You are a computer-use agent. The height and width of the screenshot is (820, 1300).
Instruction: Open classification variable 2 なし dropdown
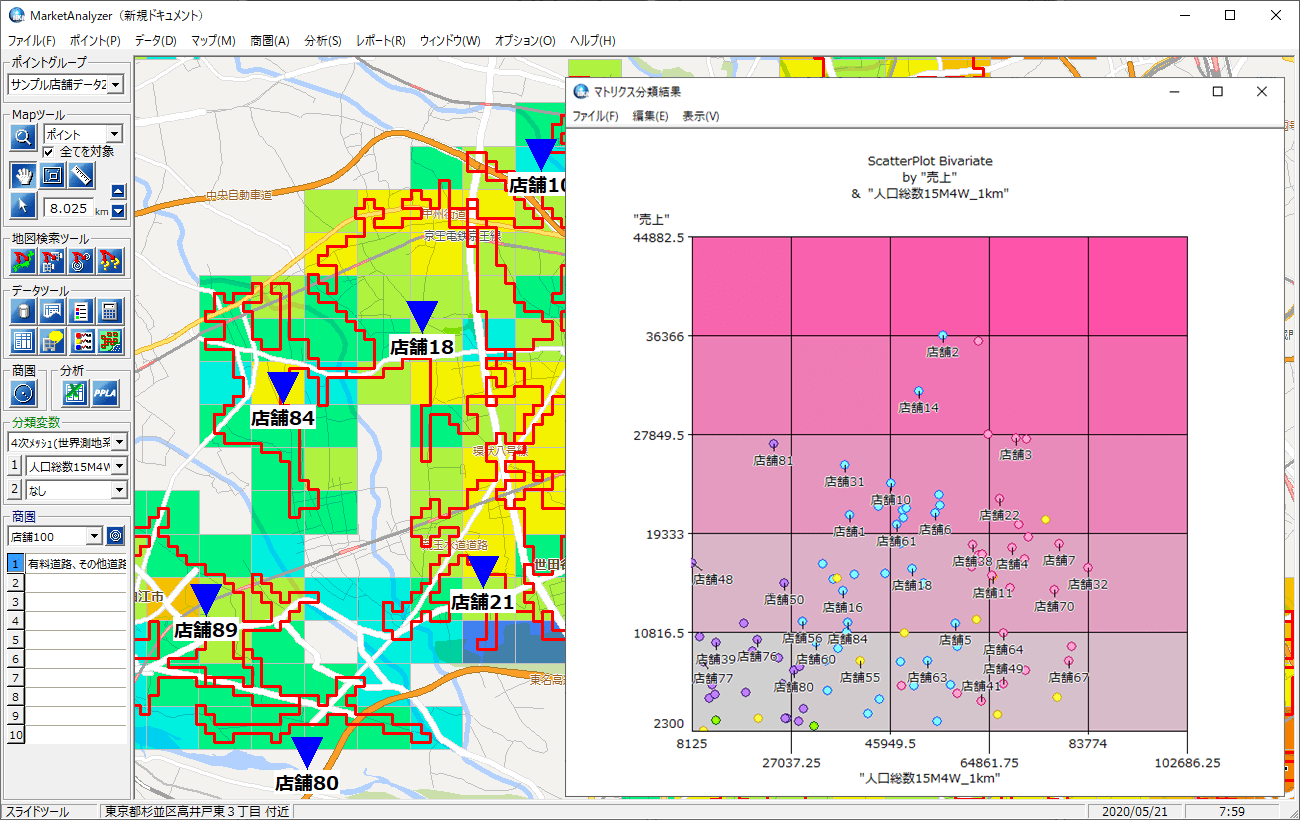(x=119, y=490)
